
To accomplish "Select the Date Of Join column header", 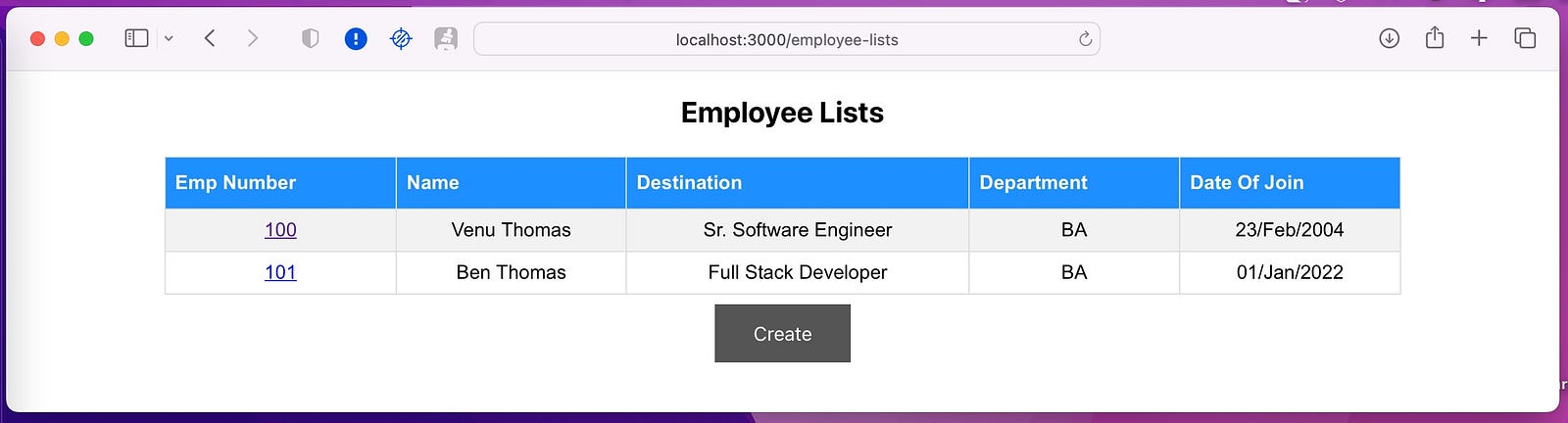I will (x=1290, y=183).
